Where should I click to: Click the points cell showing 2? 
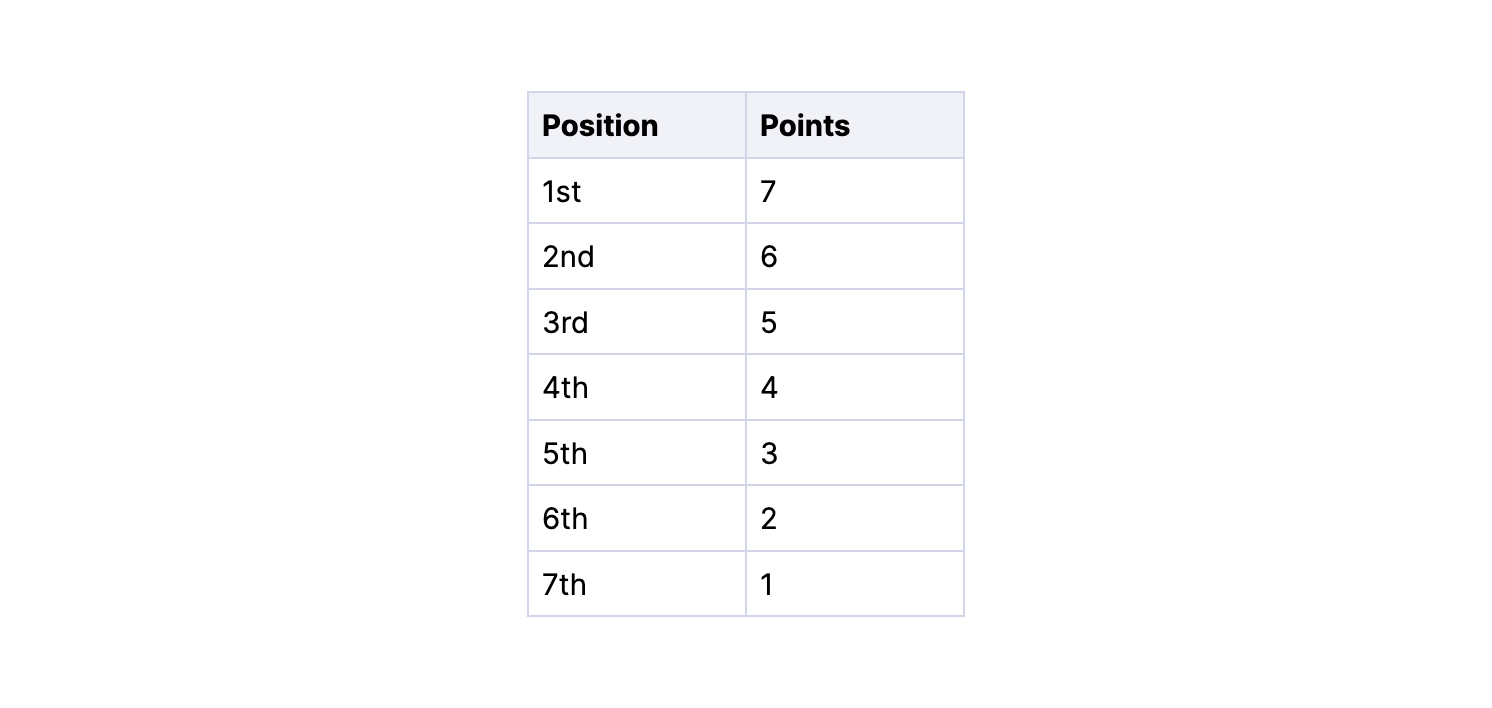tap(855, 518)
